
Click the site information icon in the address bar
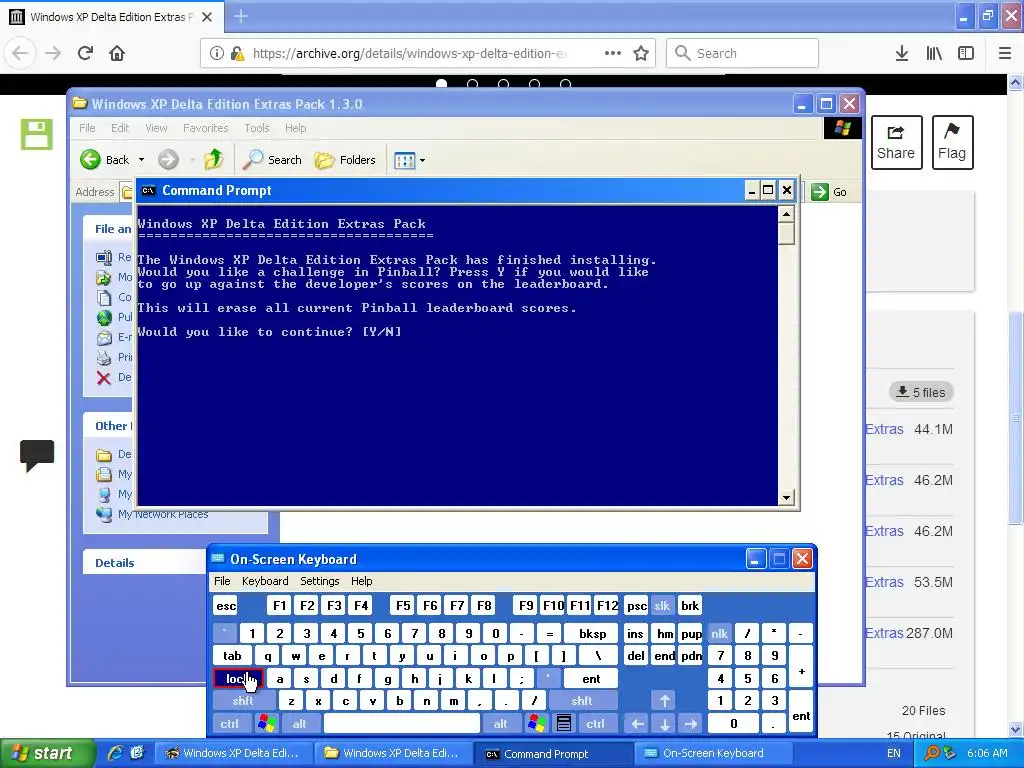(x=217, y=53)
